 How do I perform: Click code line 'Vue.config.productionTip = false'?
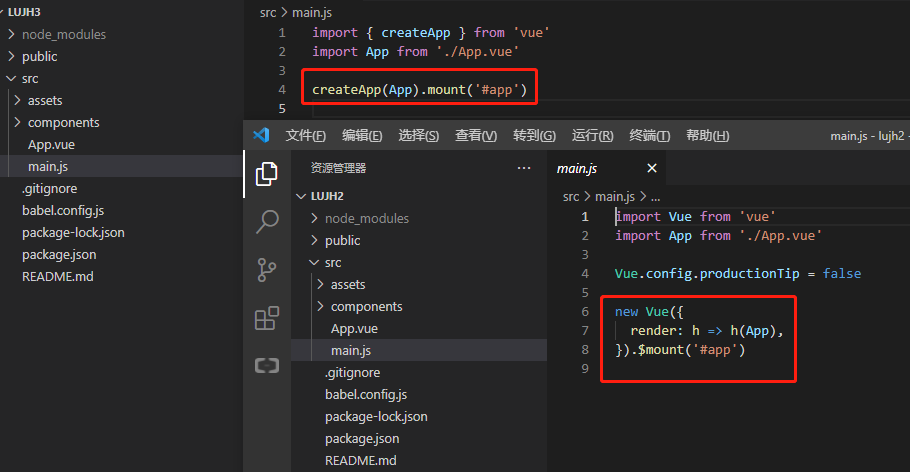[738, 273]
